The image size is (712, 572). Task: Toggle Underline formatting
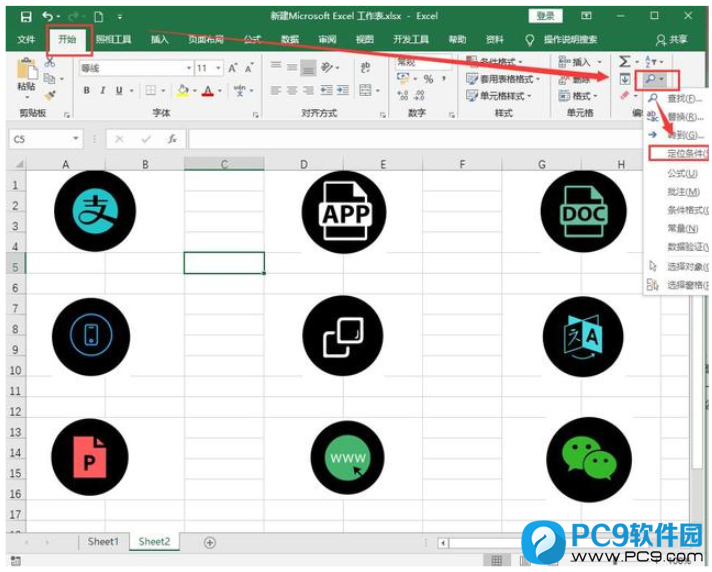point(119,91)
